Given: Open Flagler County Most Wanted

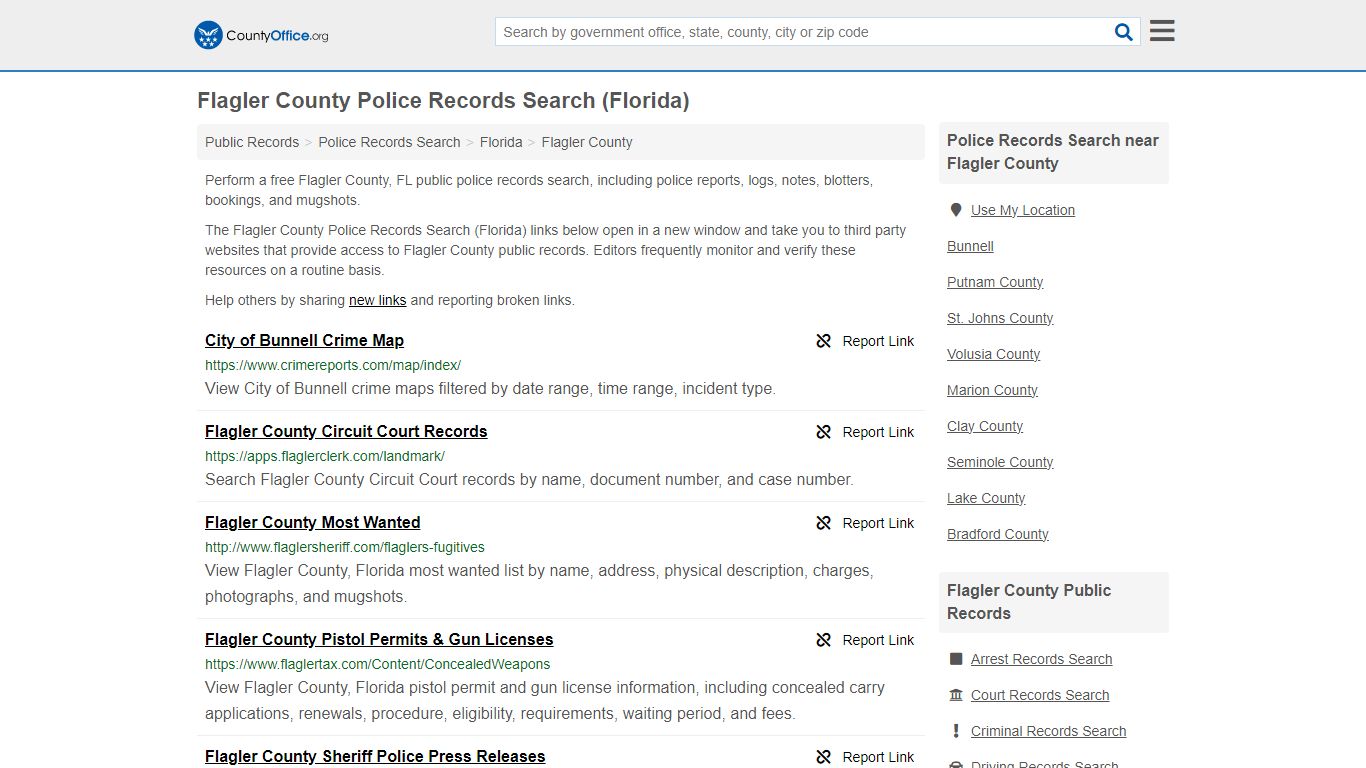Looking at the screenshot, I should pyautogui.click(x=312, y=522).
